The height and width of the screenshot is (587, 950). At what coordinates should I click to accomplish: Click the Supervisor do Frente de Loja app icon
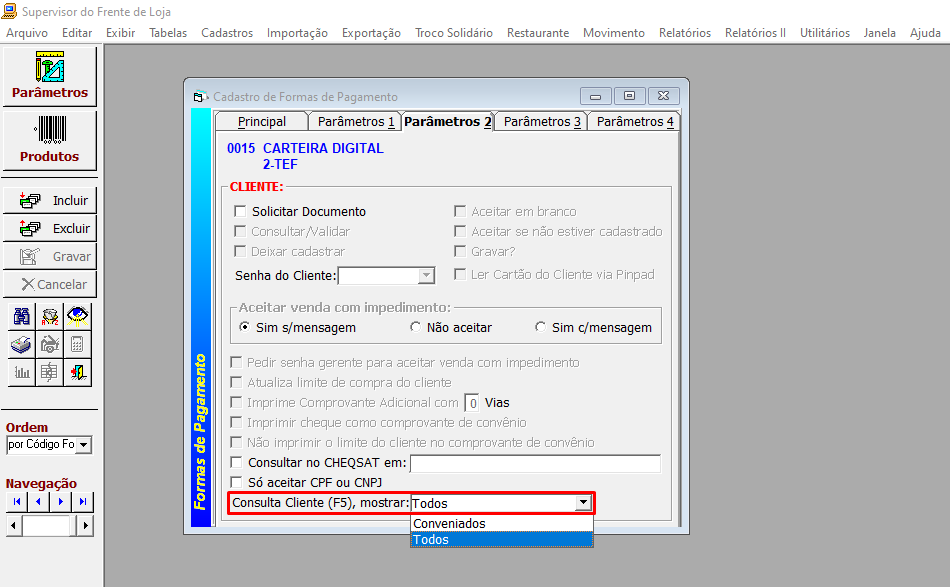pos(9,11)
